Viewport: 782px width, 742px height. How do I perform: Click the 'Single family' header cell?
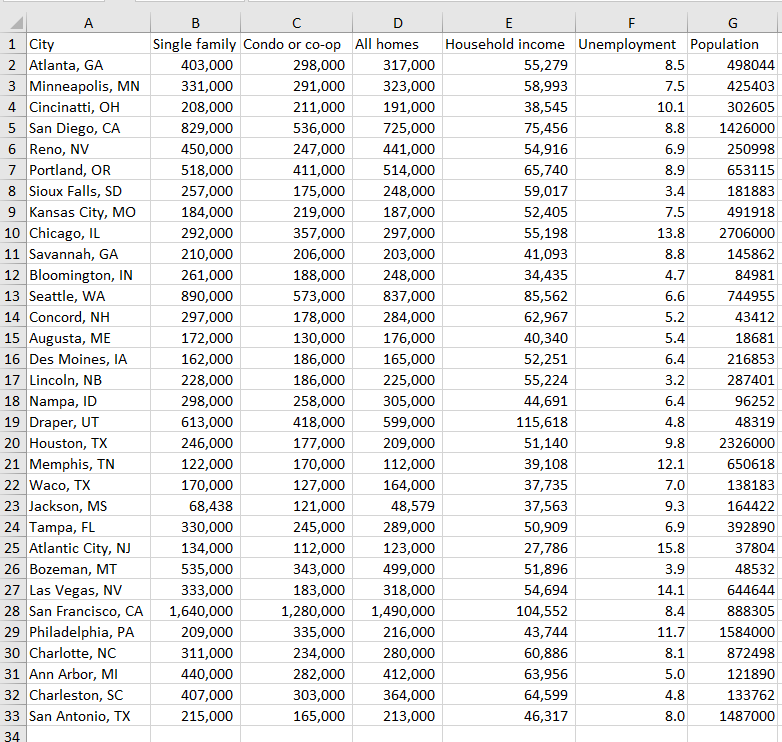click(196, 44)
